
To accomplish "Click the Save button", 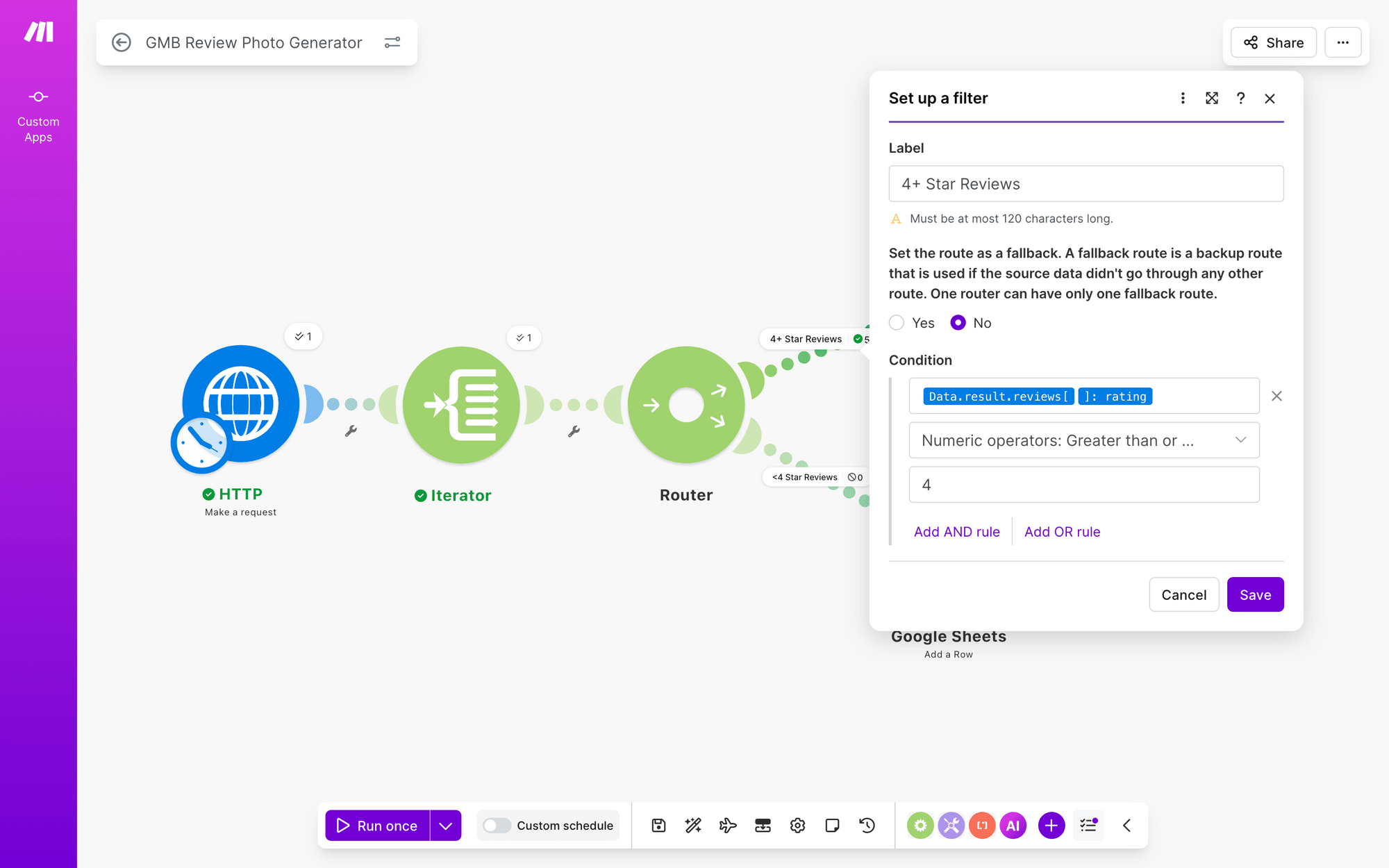I will pyautogui.click(x=1255, y=594).
